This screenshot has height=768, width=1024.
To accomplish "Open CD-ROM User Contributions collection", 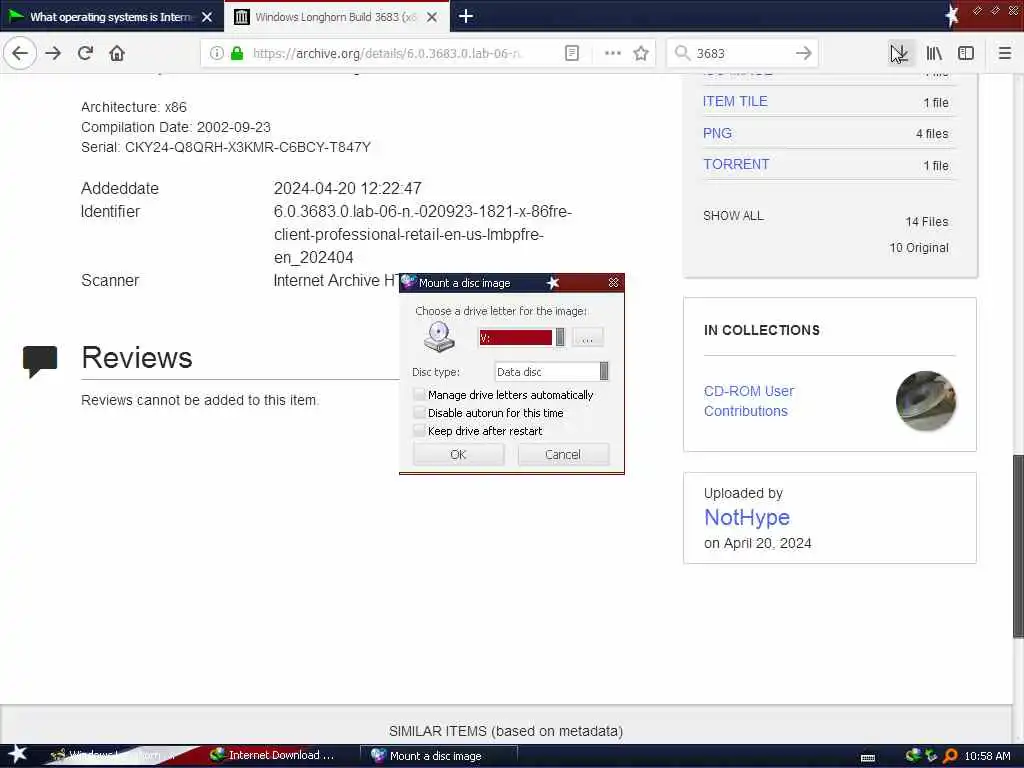I will [748, 401].
